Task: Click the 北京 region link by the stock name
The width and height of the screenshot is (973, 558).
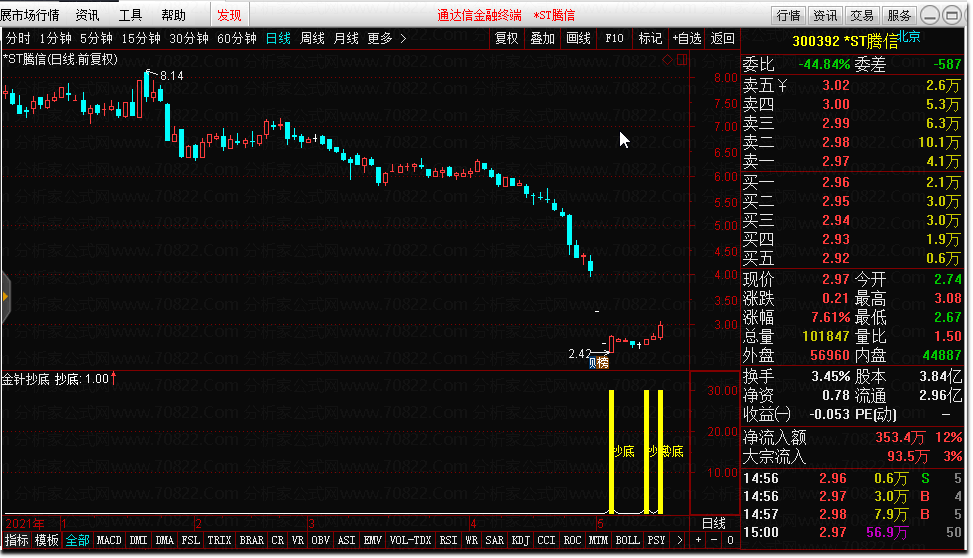Action: click(909, 36)
